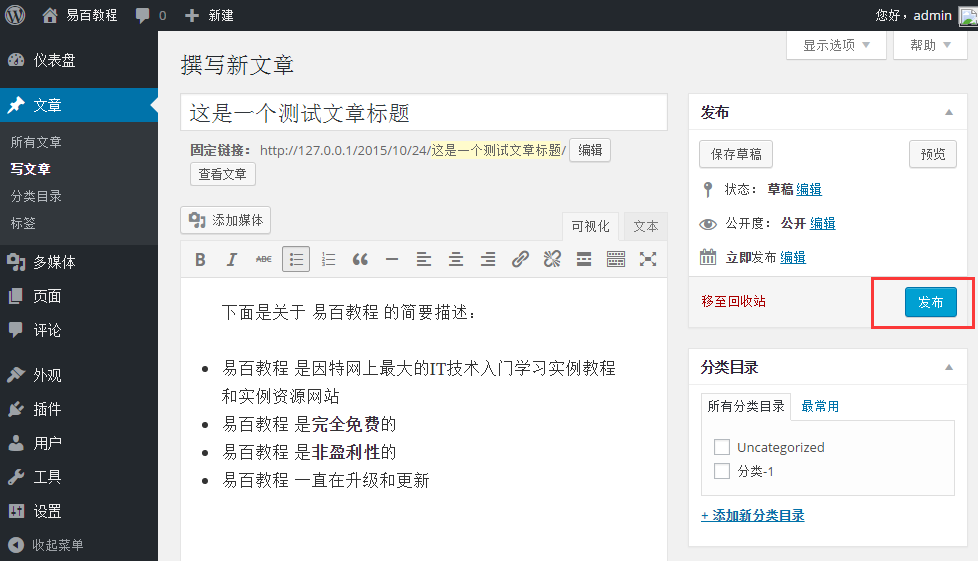Image resolution: width=978 pixels, height=561 pixels.
Task: Click the 添加新分类目录 link
Action: [x=753, y=516]
